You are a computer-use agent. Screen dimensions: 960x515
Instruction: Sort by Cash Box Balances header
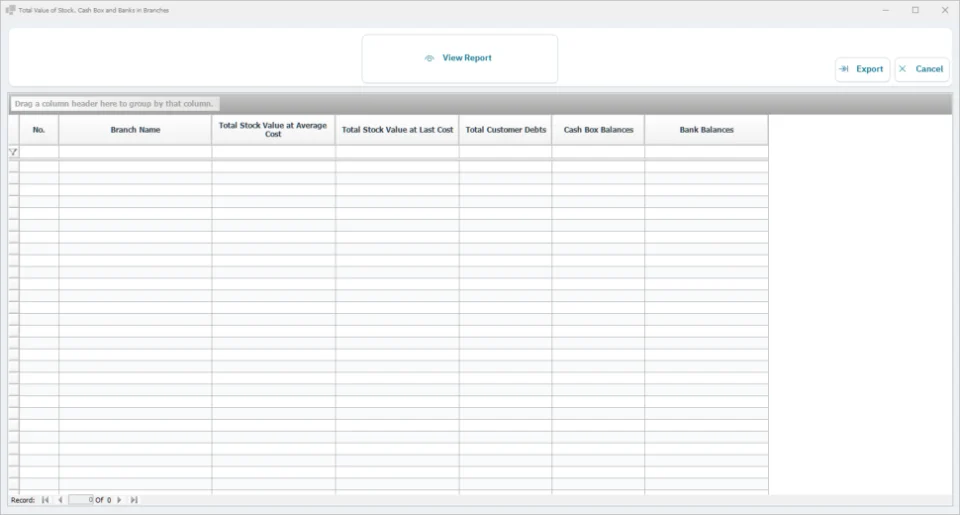point(598,130)
